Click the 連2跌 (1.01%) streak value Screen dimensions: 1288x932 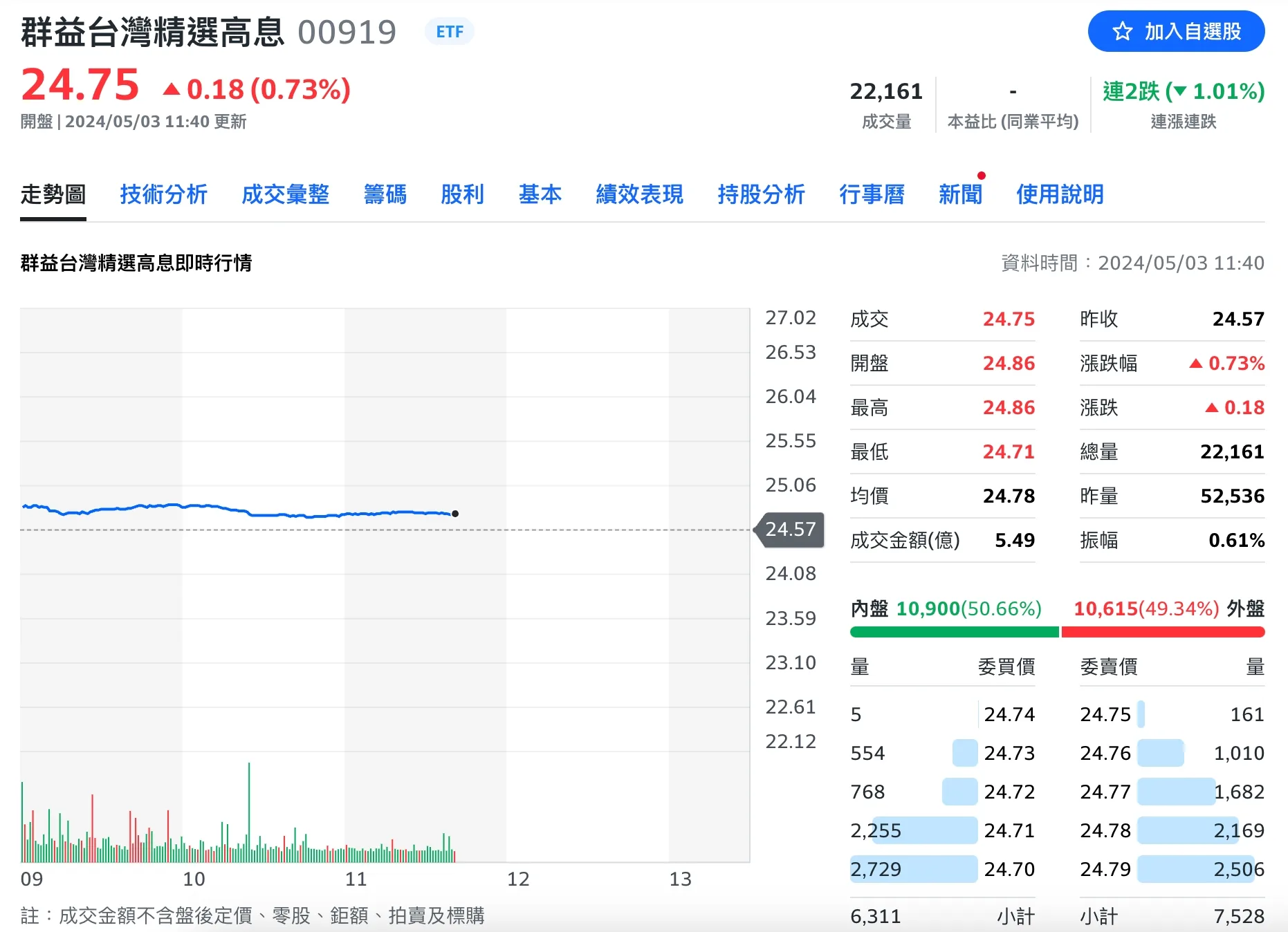click(1184, 91)
